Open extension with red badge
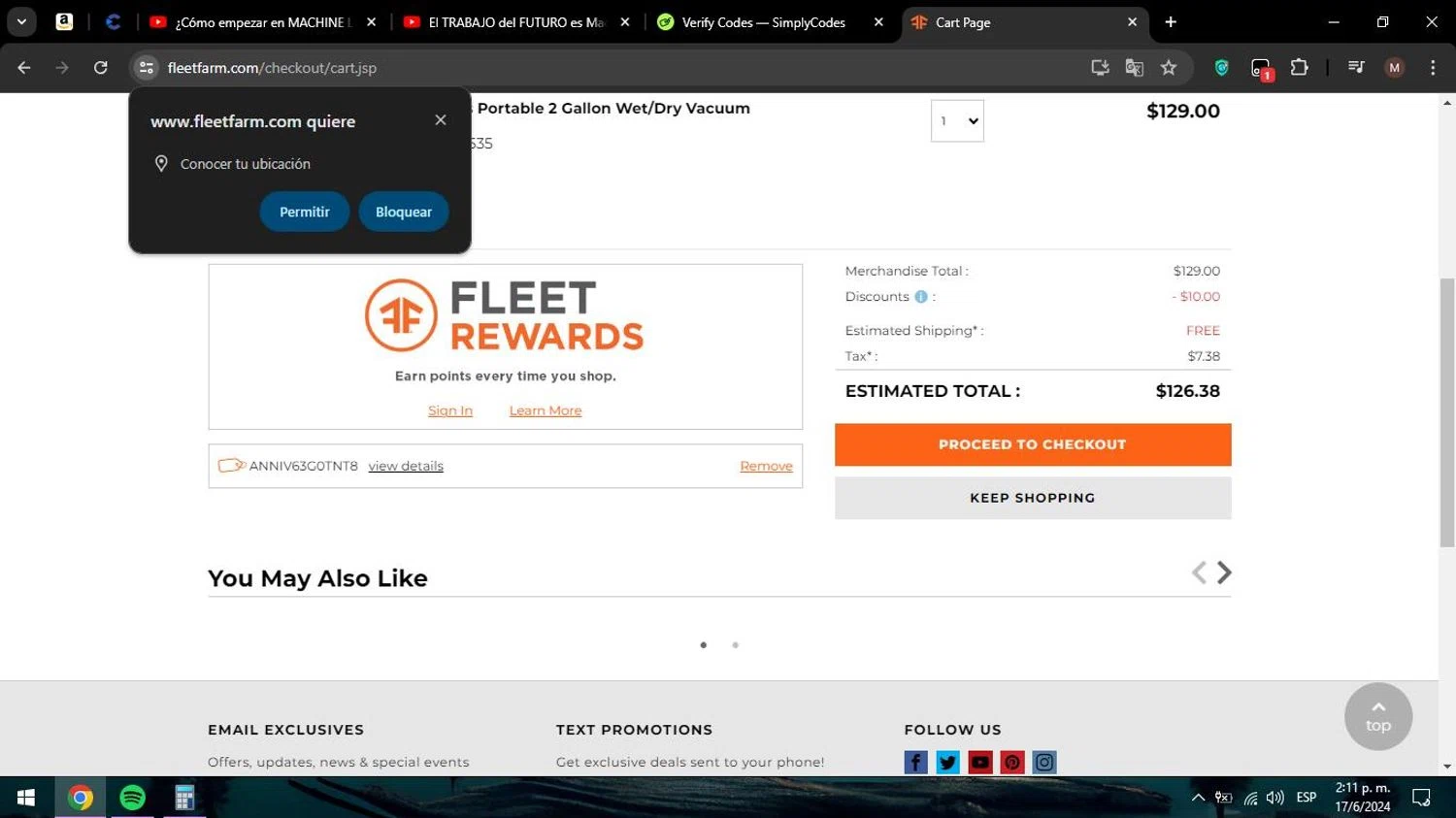The height and width of the screenshot is (818, 1456). [x=1261, y=68]
